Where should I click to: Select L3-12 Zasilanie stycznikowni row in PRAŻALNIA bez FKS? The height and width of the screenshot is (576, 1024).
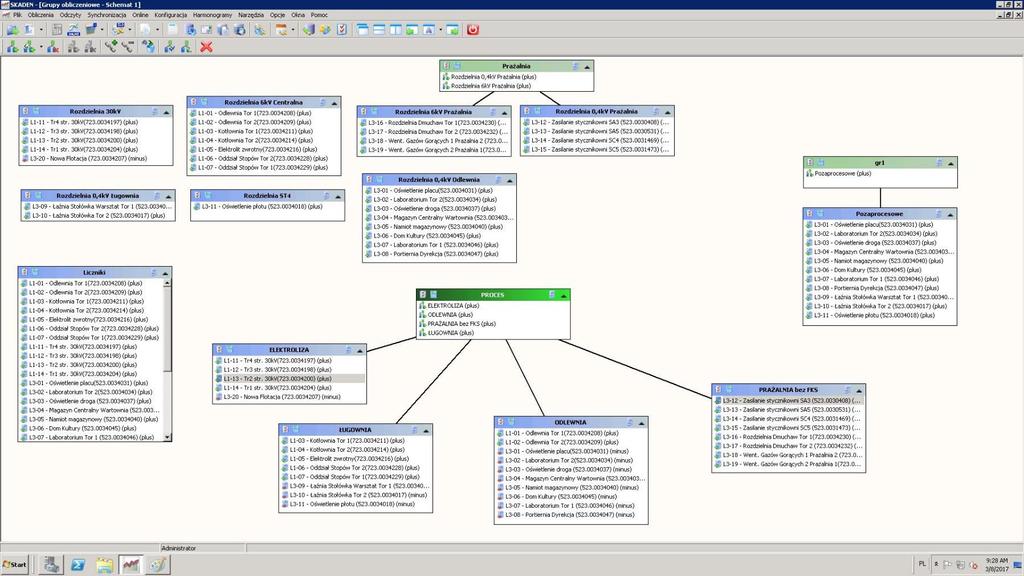tap(788, 400)
